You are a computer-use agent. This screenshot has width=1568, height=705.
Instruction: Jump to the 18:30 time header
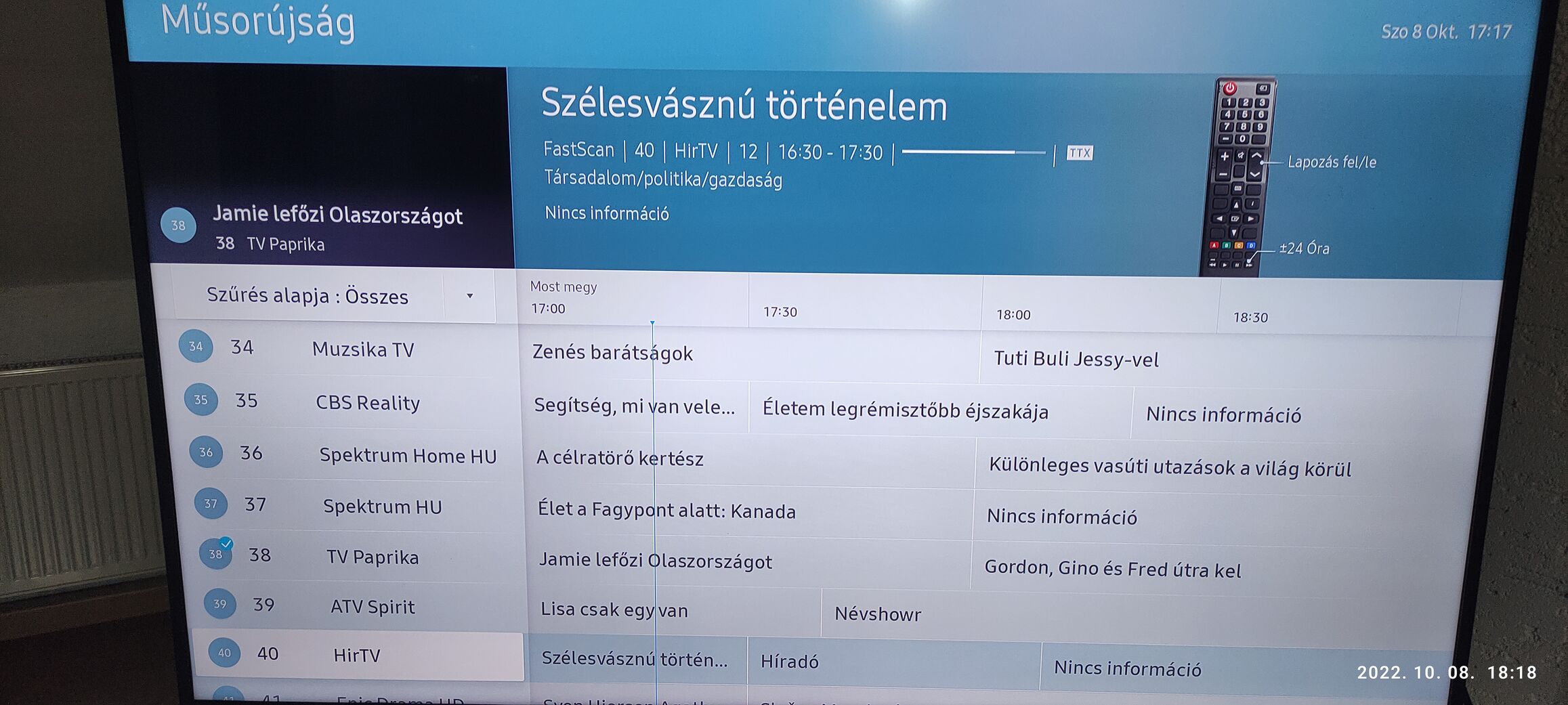[x=1250, y=318]
